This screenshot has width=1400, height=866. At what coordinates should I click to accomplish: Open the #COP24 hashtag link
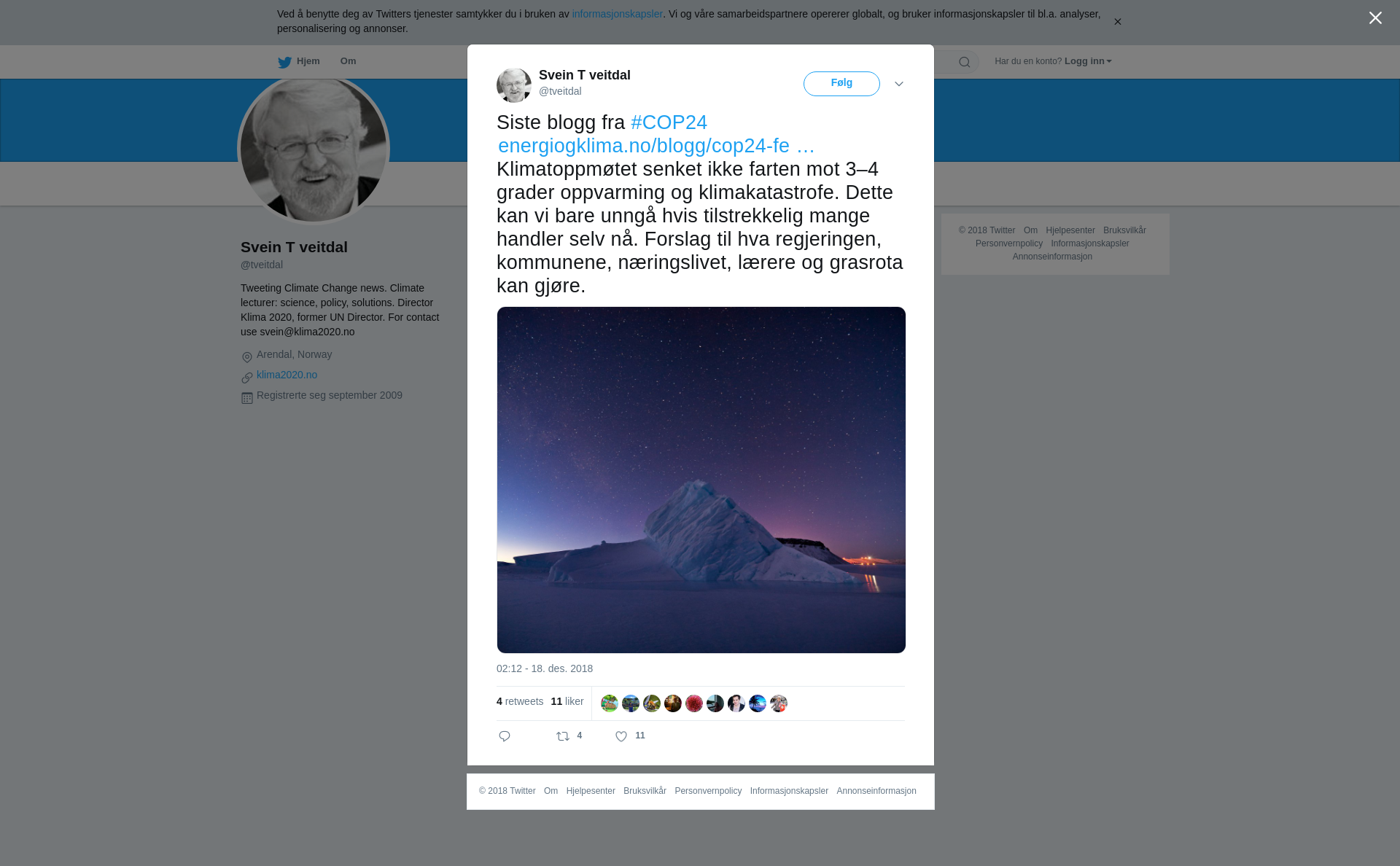coord(669,122)
